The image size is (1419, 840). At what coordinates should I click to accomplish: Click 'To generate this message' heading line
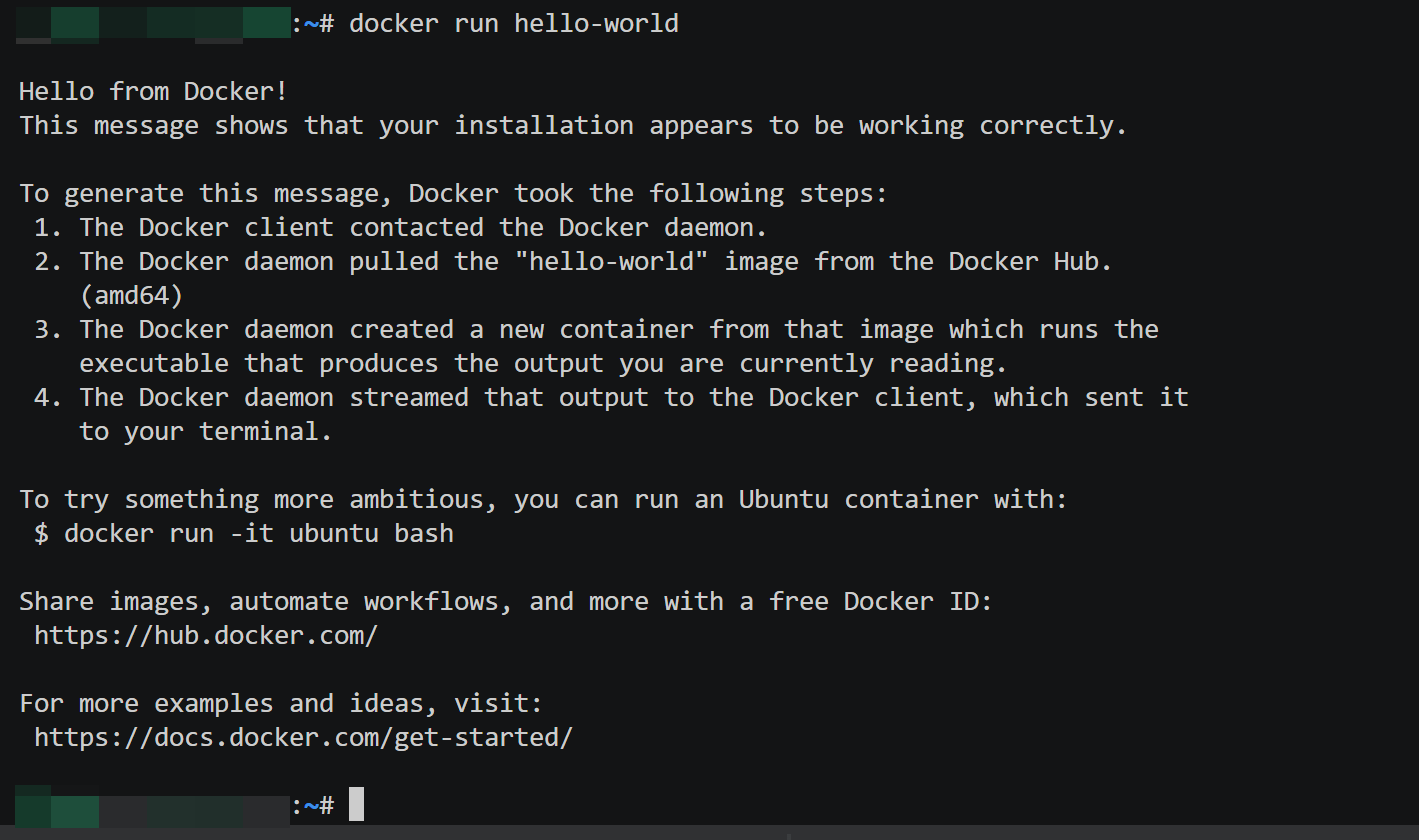click(x=454, y=193)
